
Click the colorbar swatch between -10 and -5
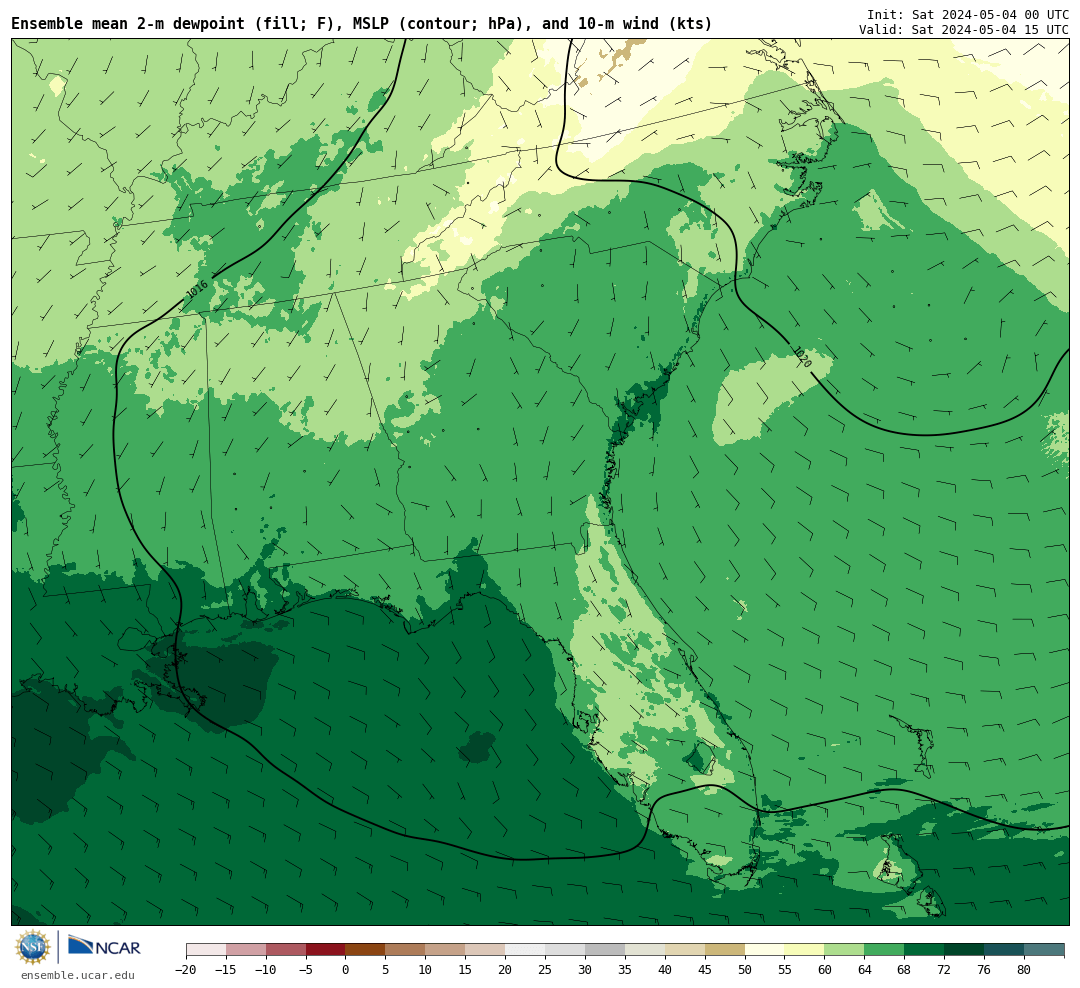click(x=286, y=950)
